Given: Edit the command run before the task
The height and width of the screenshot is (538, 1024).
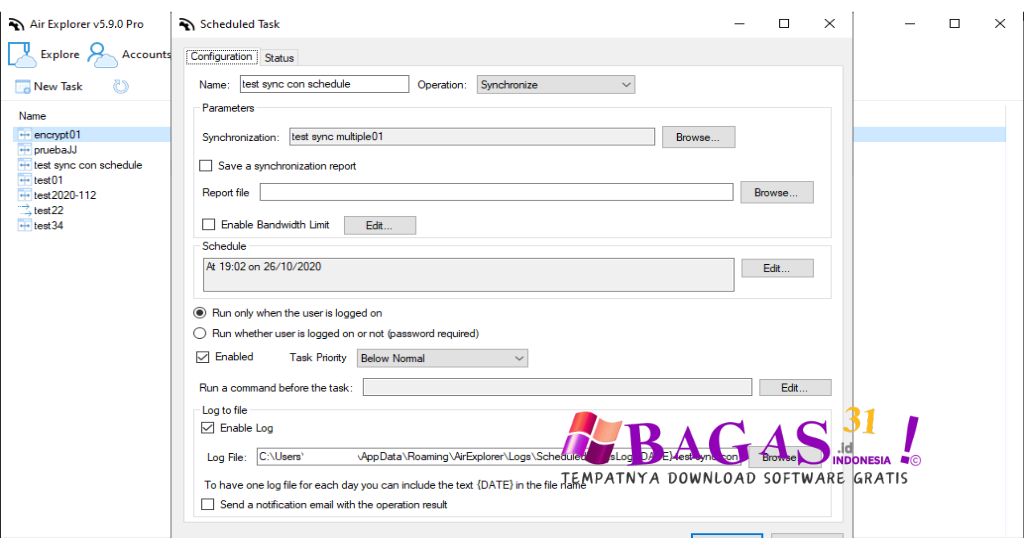Looking at the screenshot, I should 795,388.
